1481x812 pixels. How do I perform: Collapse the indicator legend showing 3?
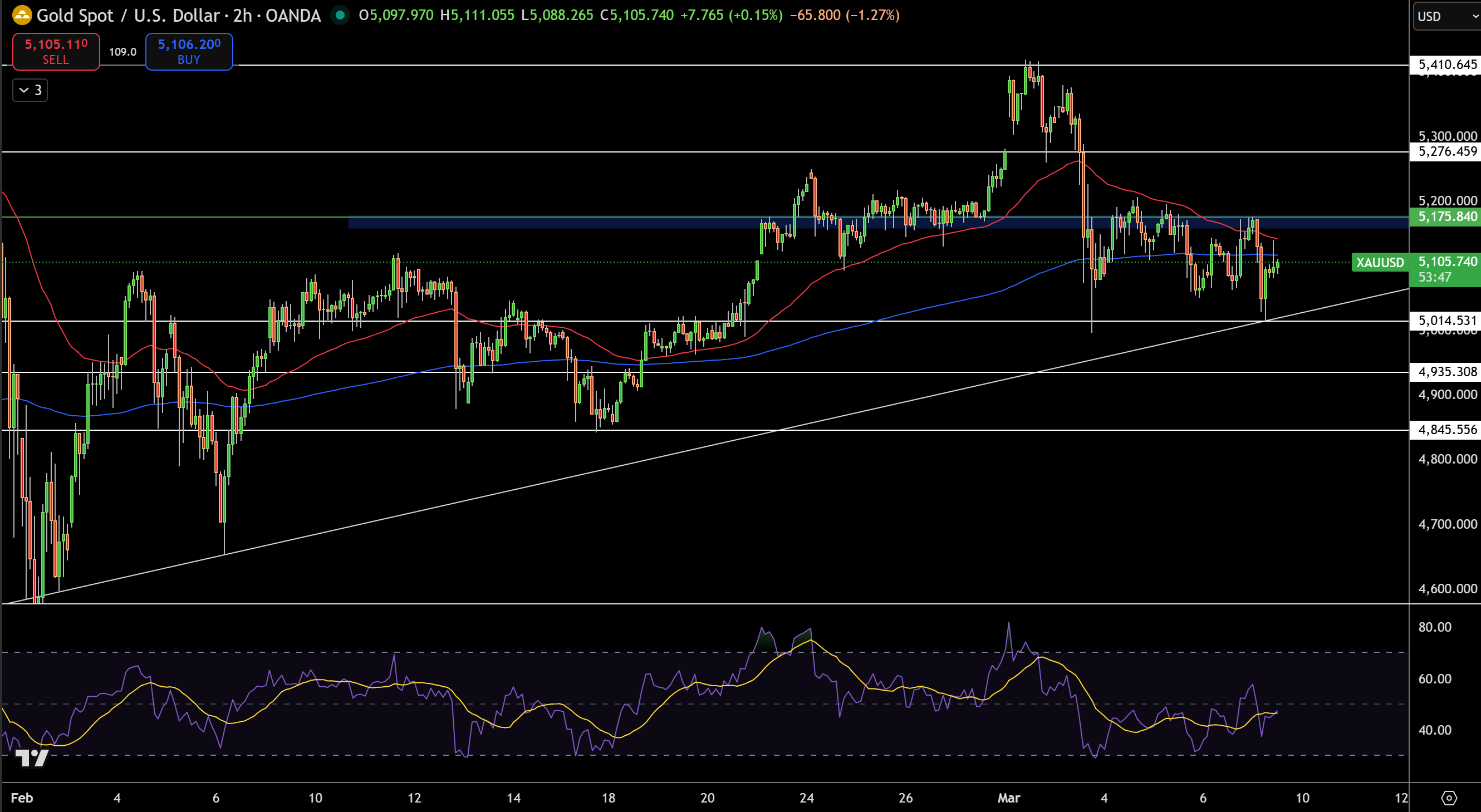pos(30,90)
